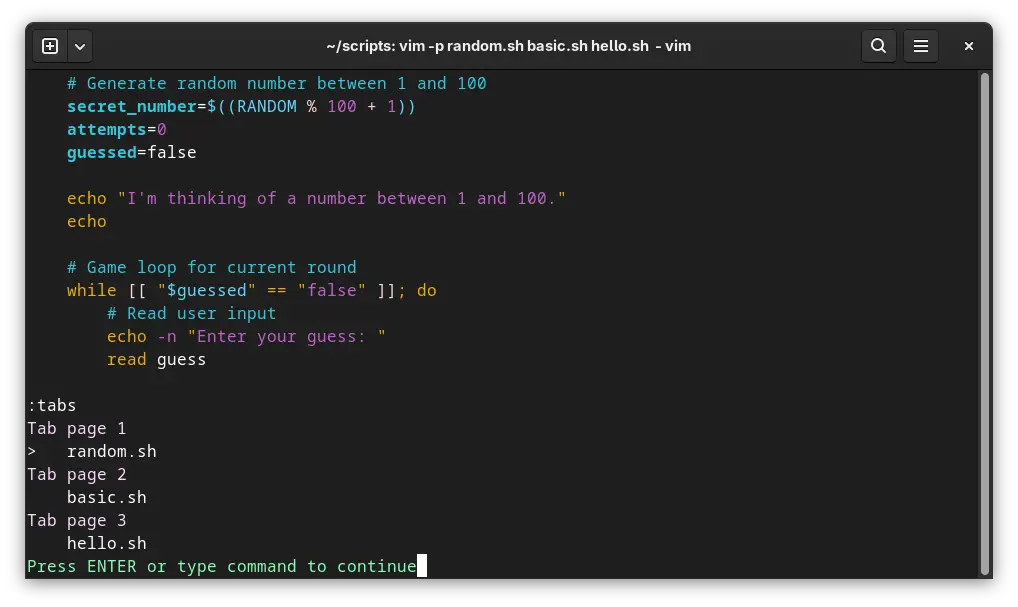Viewport: 1018px width, 607px height.
Task: Select hello.sh under Tab page 3
Action: point(106,543)
